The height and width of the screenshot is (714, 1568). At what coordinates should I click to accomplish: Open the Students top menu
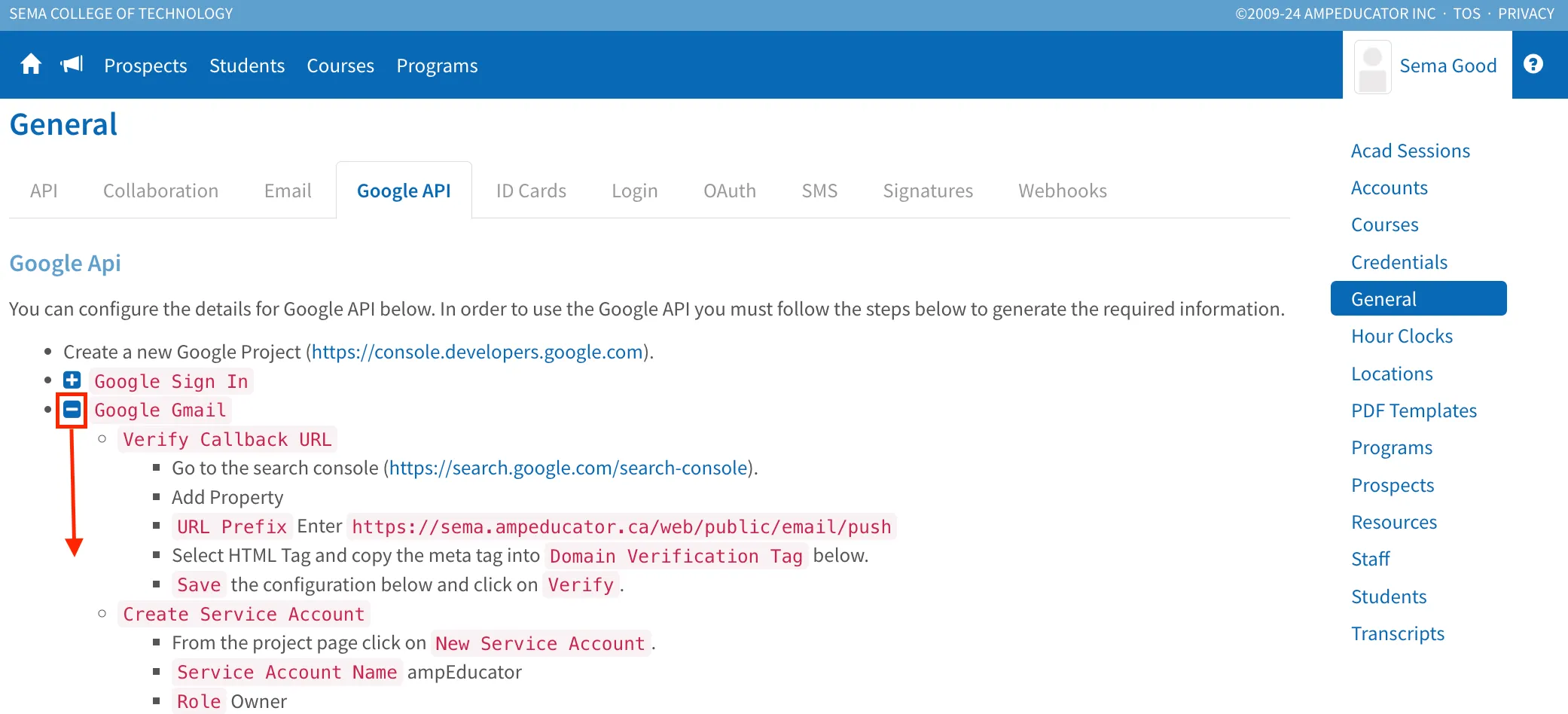(247, 66)
